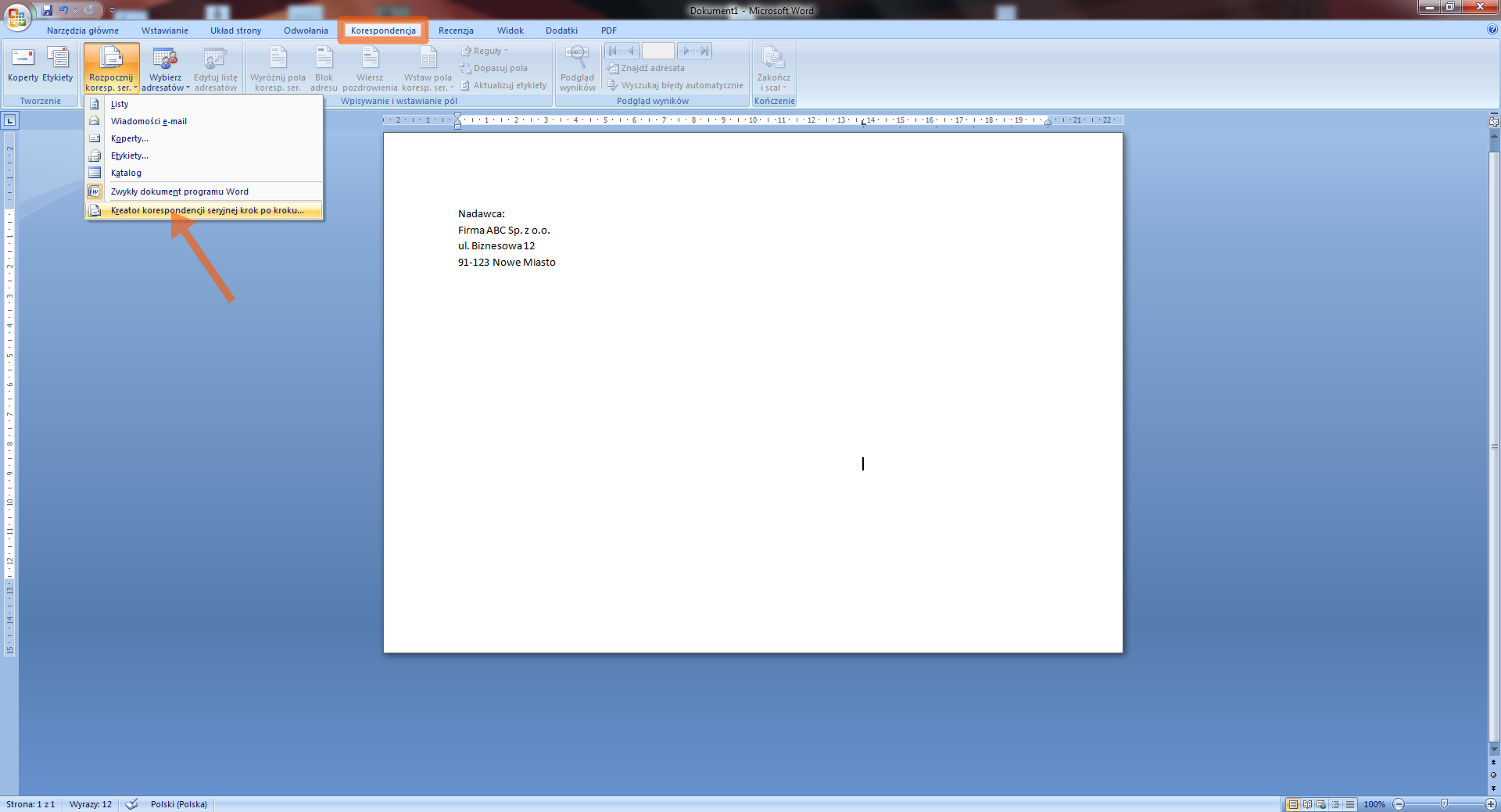Click the Koperty envelope icon in ribbon

(23, 59)
